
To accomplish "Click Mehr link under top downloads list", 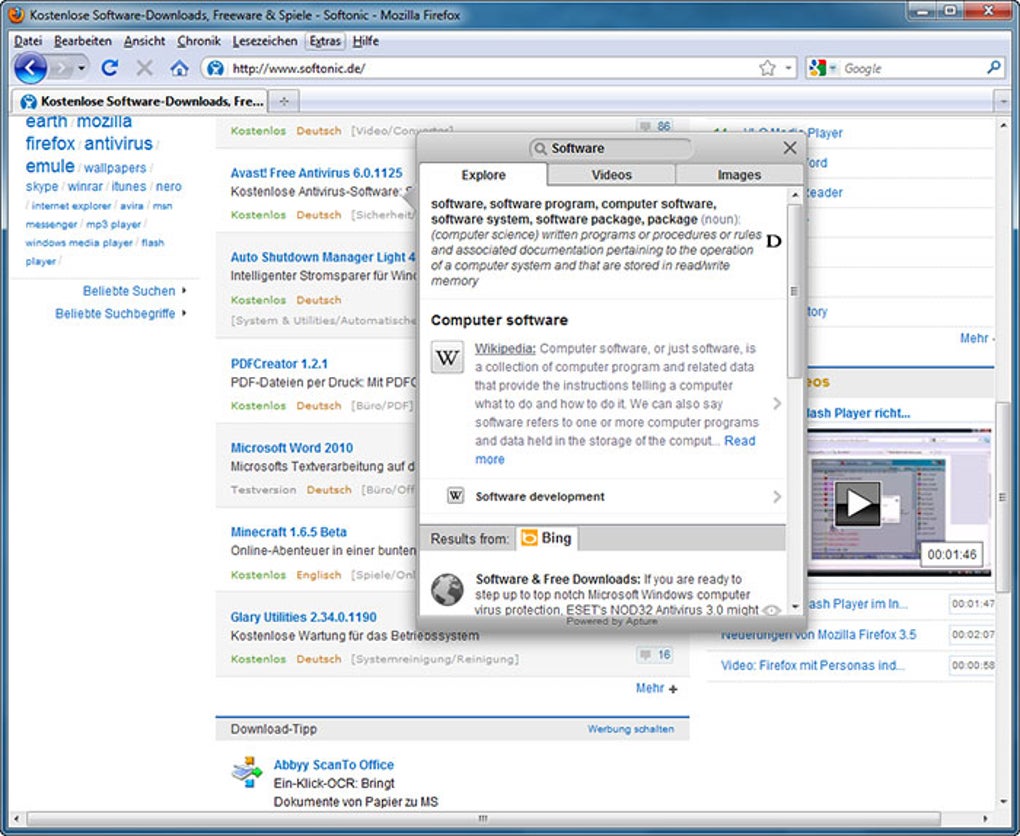I will pyautogui.click(x=974, y=338).
